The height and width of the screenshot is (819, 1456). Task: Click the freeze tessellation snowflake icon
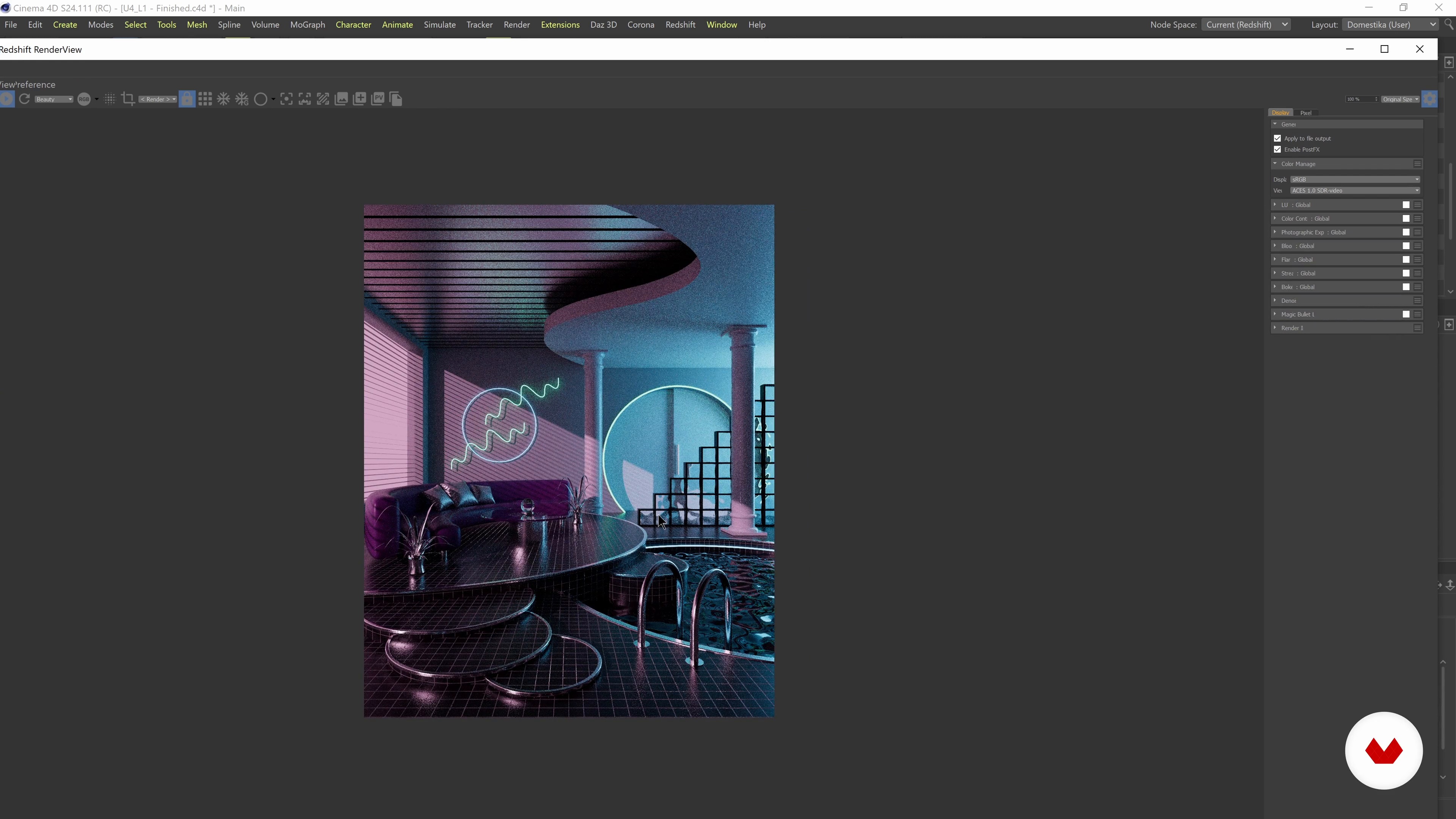tap(224, 99)
